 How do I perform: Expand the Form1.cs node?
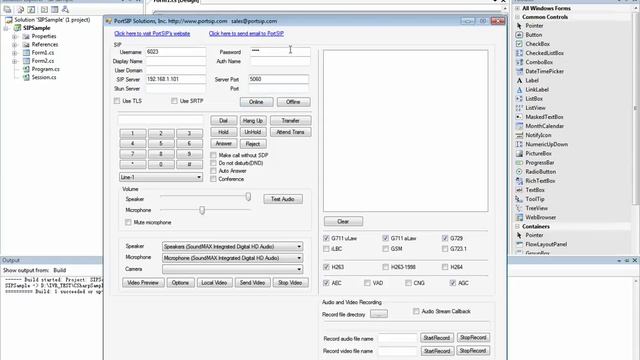15,53
